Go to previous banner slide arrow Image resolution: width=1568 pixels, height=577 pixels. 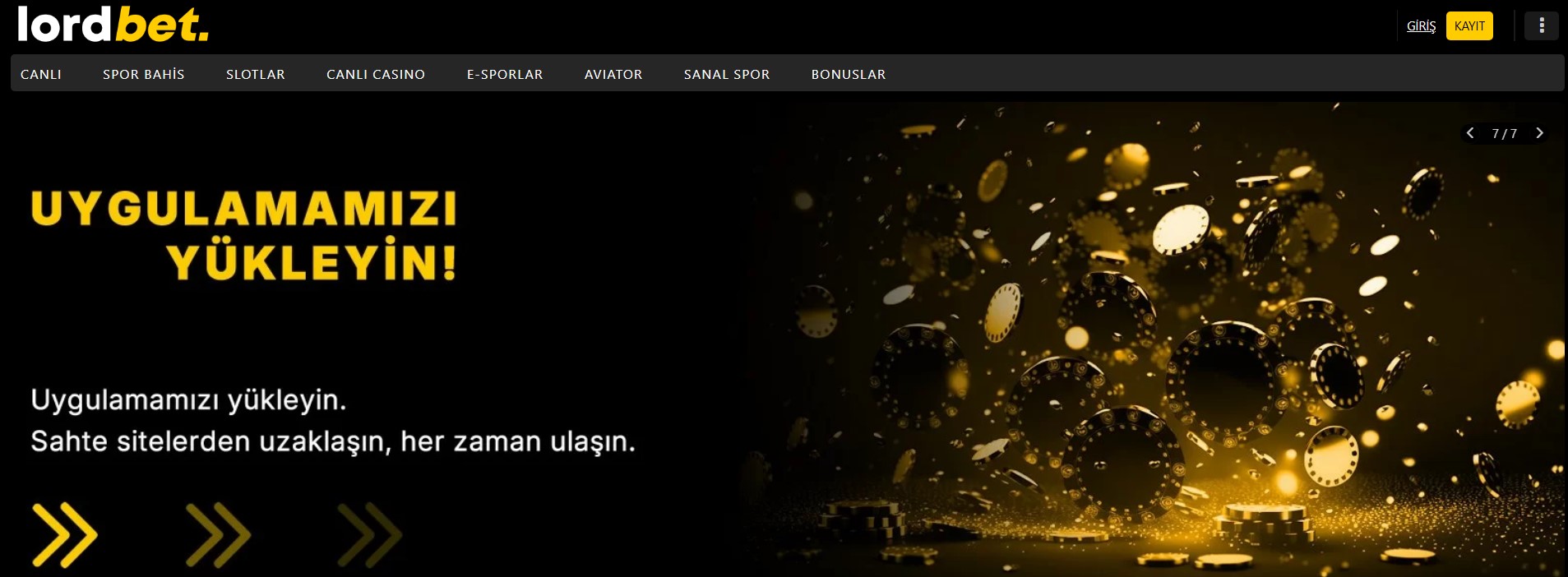click(1470, 133)
